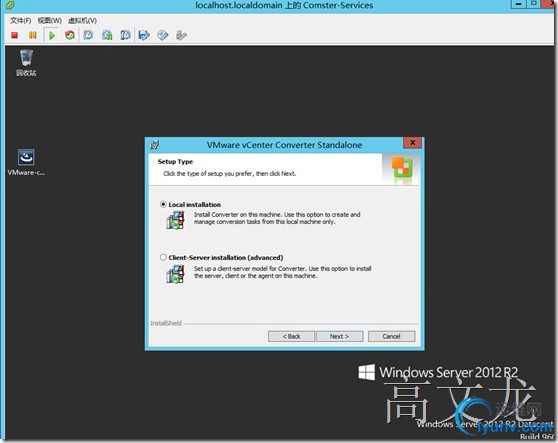Click the connect USB device toolbar icon
558x443 pixels.
click(x=181, y=35)
